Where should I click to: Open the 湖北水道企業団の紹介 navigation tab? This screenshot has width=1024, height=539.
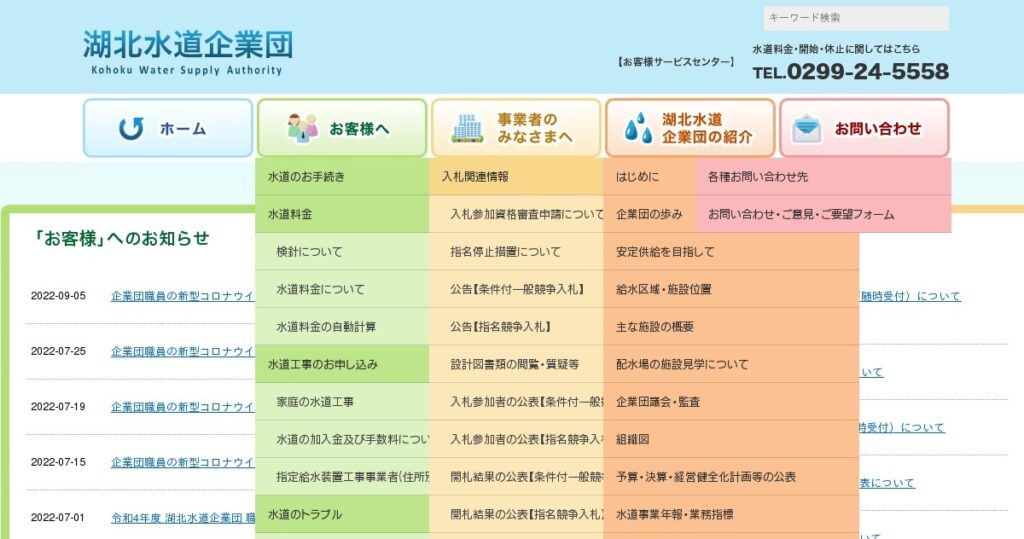pyautogui.click(x=690, y=128)
